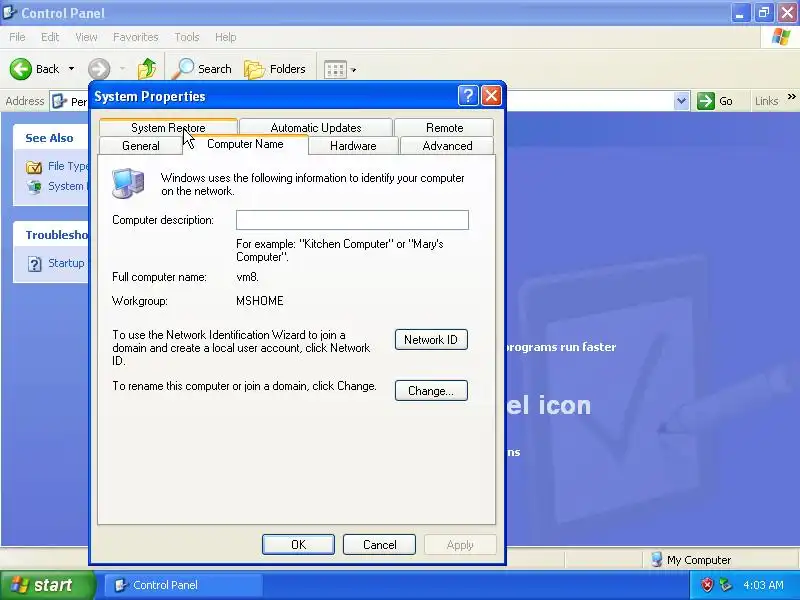Select Control Panel taskbar button
This screenshot has width=800, height=600.
point(184,585)
